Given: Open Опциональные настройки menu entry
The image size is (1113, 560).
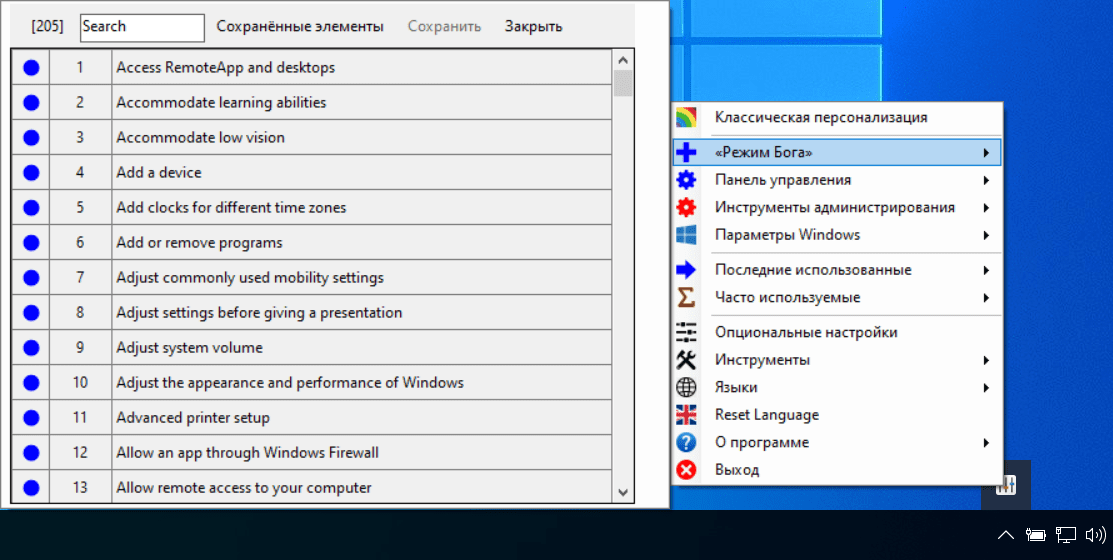Looking at the screenshot, I should (837, 332).
